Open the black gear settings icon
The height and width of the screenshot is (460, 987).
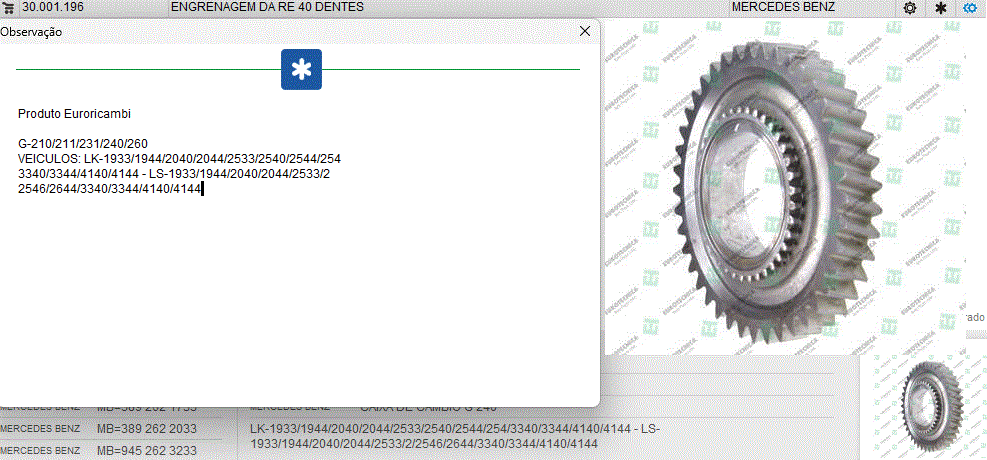coord(910,8)
